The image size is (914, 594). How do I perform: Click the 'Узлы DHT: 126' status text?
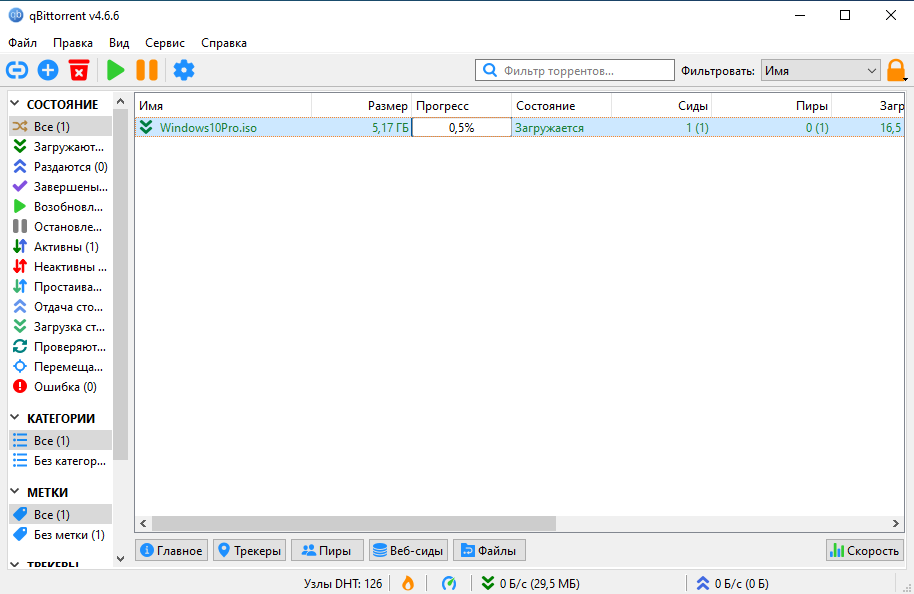click(x=343, y=583)
